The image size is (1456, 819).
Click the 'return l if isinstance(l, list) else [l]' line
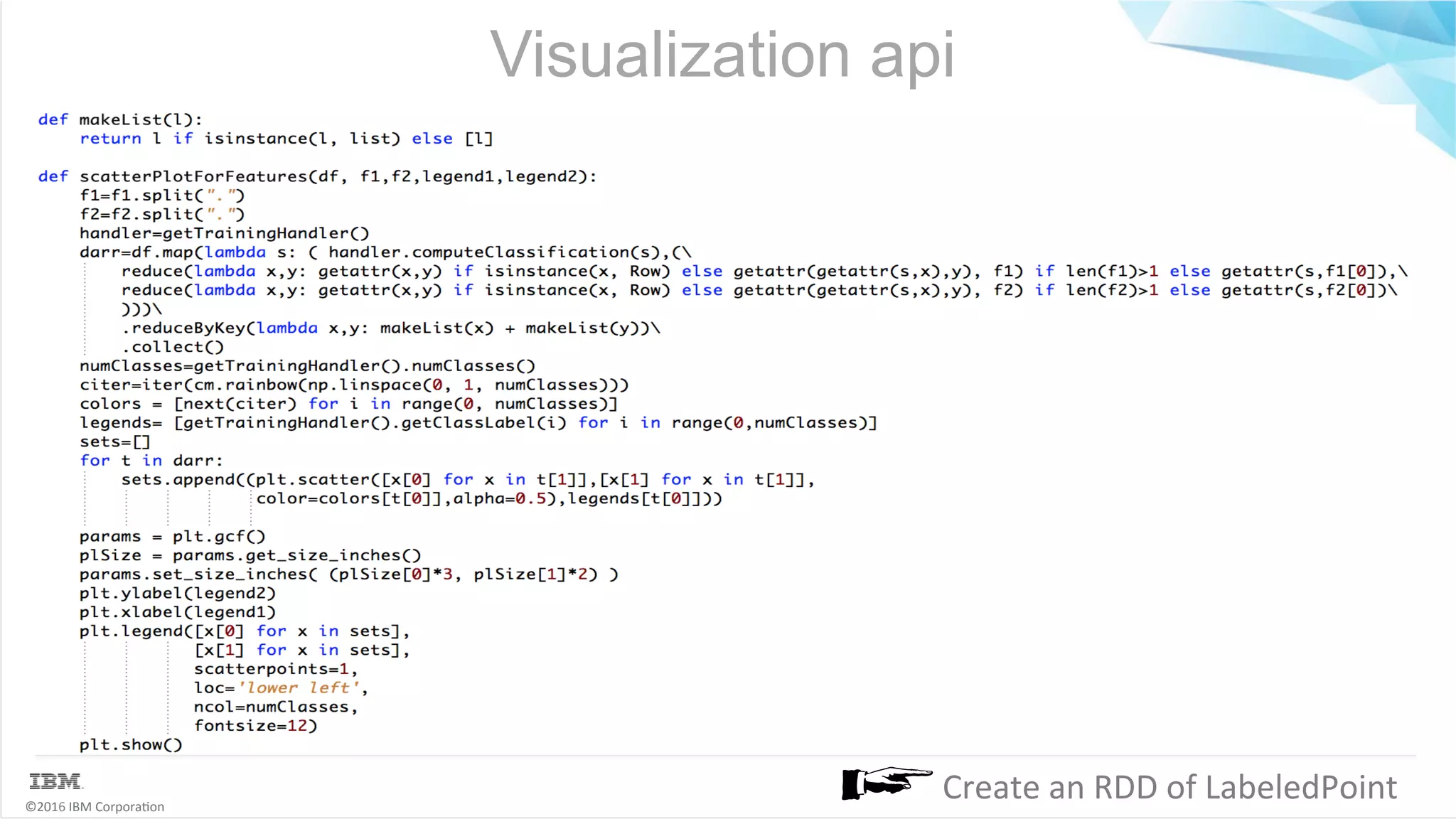(x=287, y=139)
